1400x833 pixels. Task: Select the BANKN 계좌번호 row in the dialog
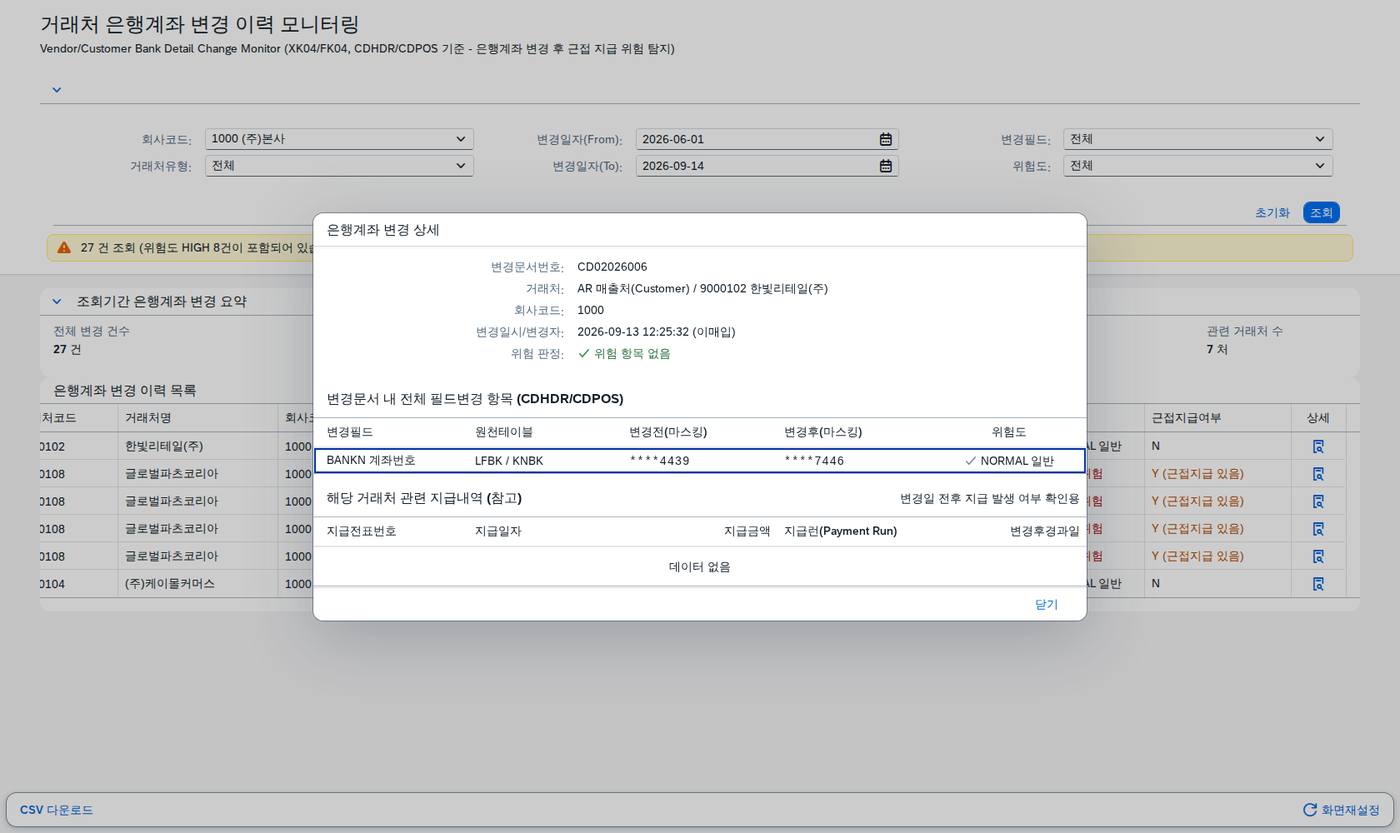(x=700, y=461)
